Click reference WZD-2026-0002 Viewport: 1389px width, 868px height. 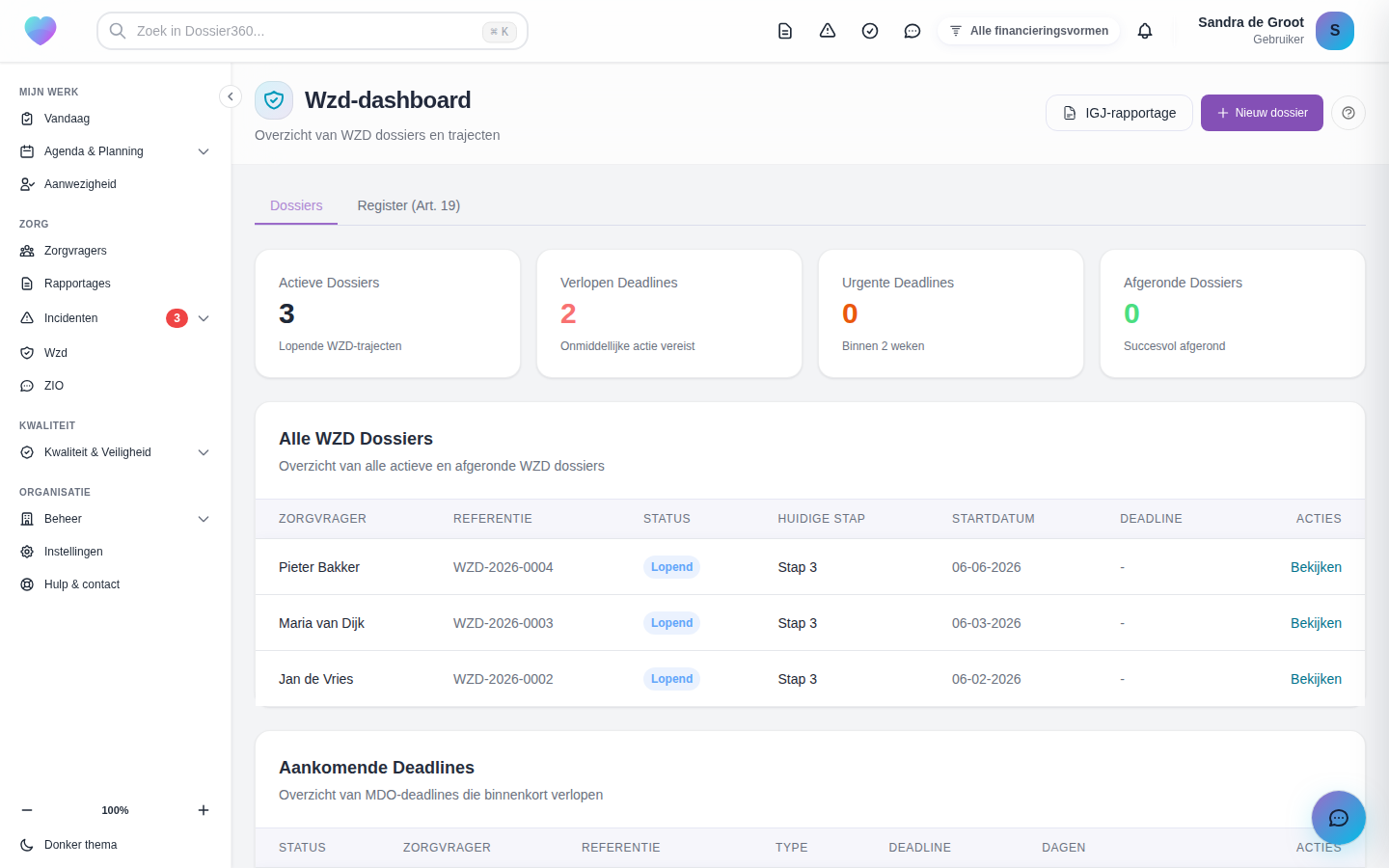tap(504, 679)
